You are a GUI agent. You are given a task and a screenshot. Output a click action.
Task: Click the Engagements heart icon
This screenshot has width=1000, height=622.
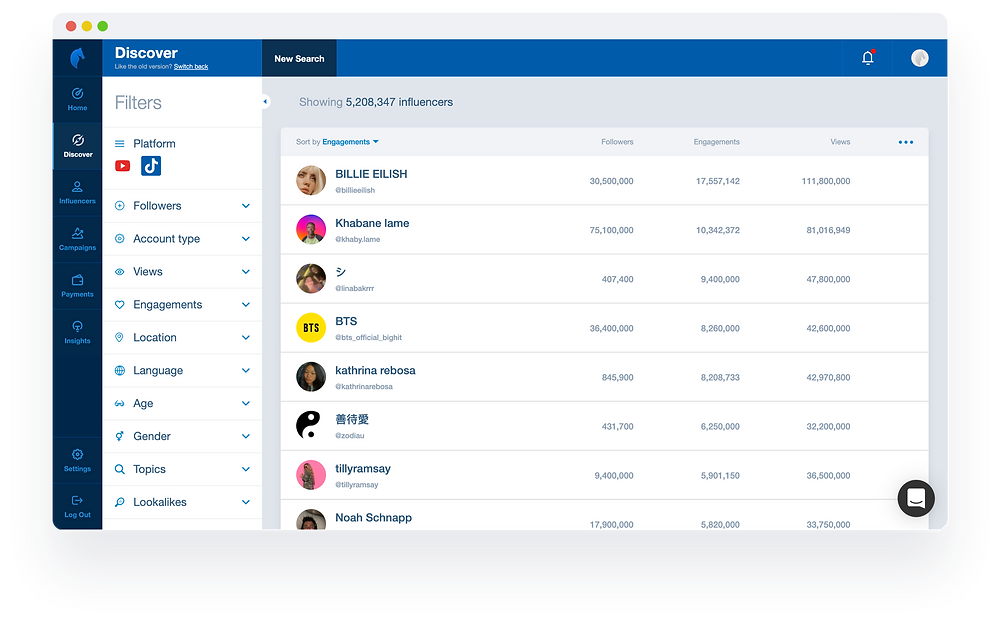pos(119,305)
